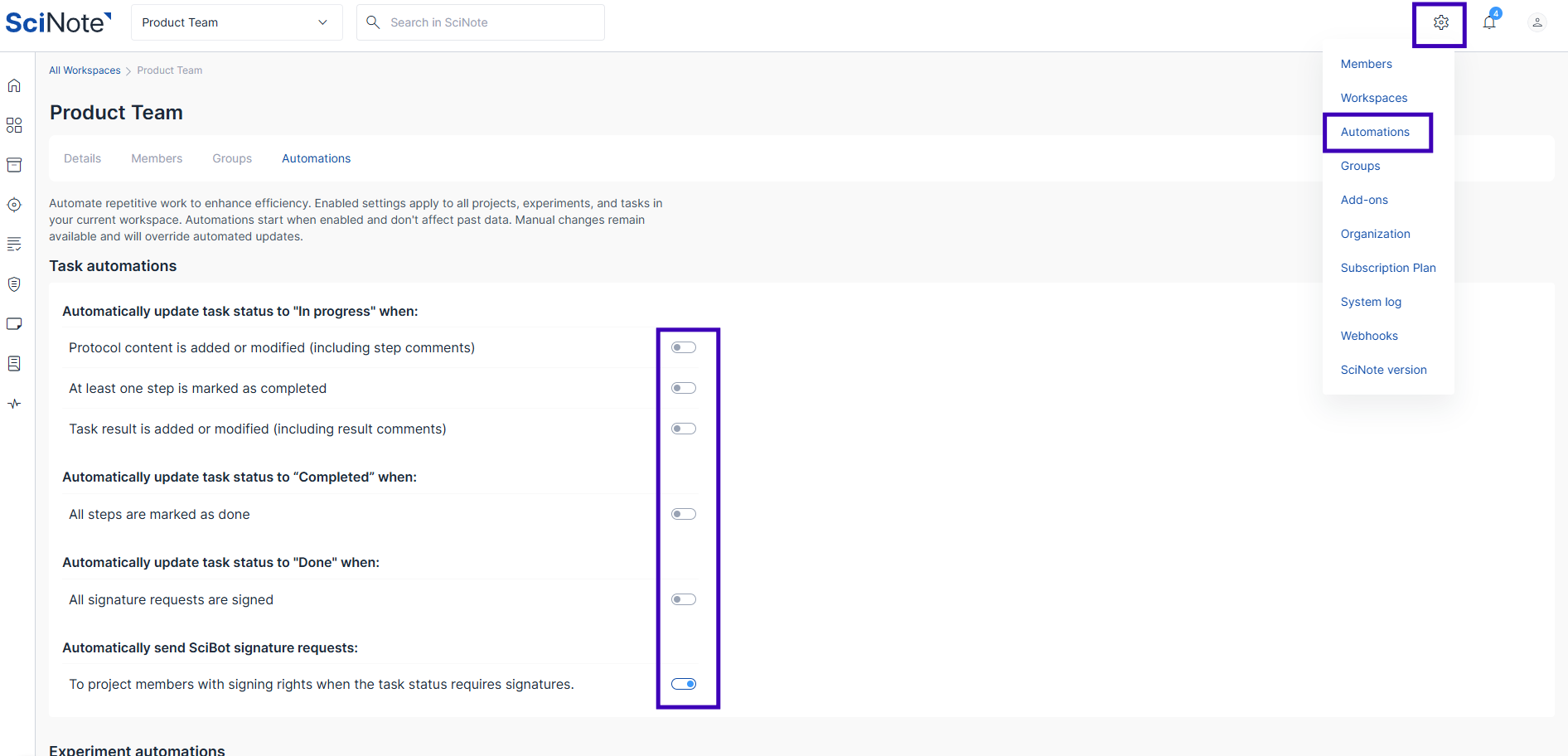Open the user avatar menu
The height and width of the screenshot is (756, 1568).
tap(1537, 22)
